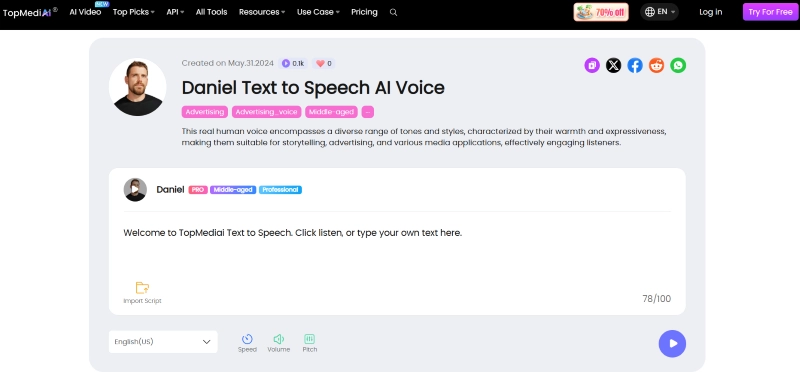The width and height of the screenshot is (800, 376).
Task: Click the blue Professional label
Action: [280, 190]
